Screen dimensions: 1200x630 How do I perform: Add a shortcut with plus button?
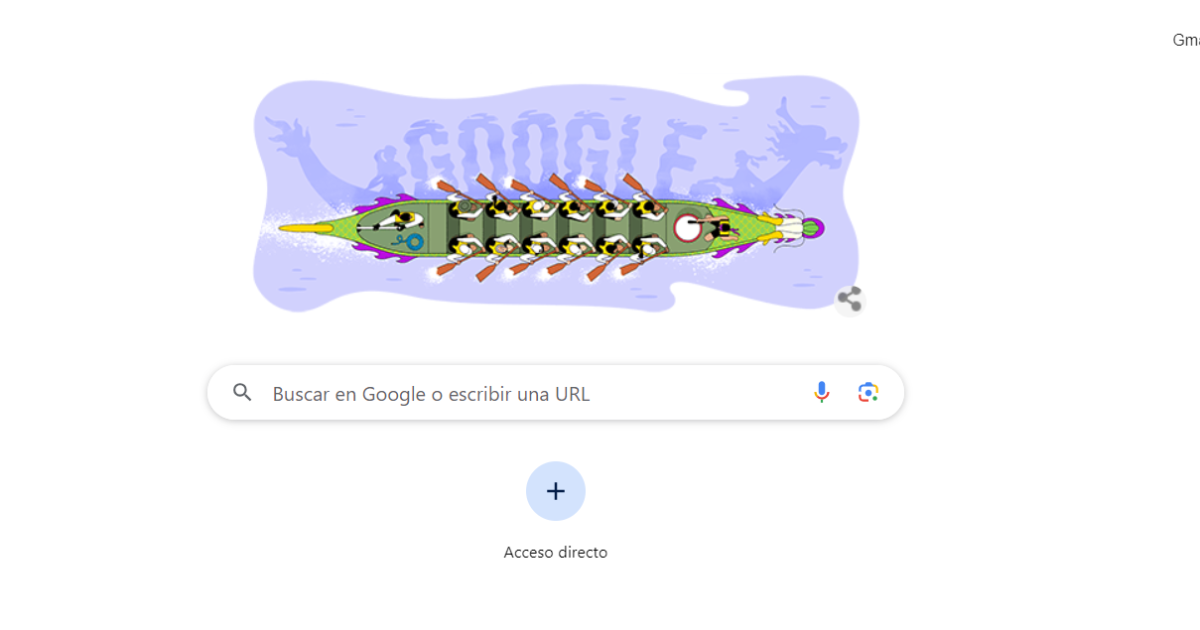[x=556, y=491]
